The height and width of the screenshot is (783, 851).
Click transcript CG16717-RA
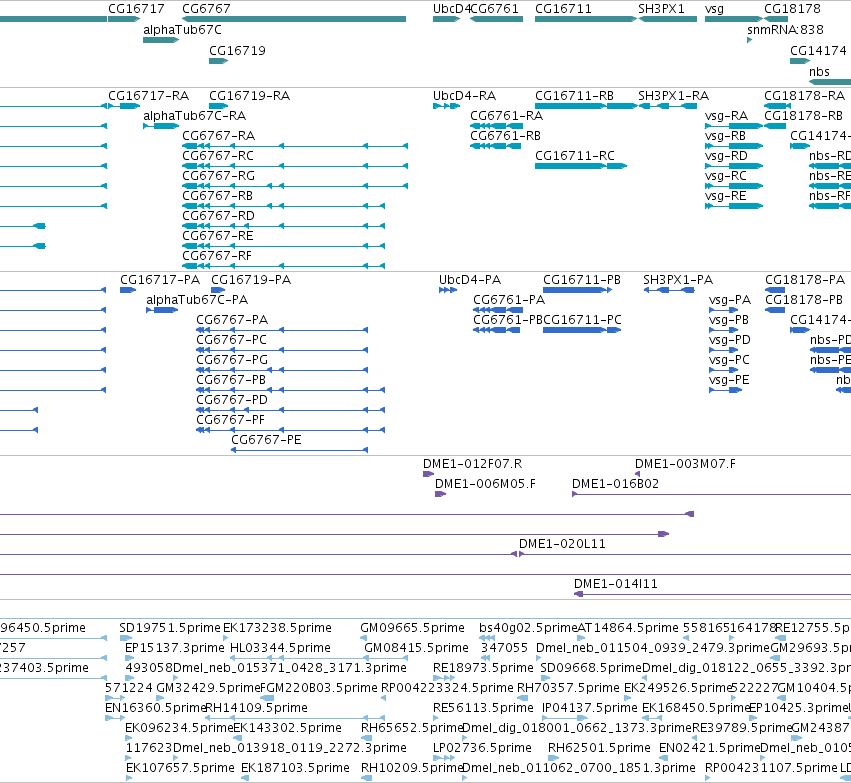tap(149, 96)
